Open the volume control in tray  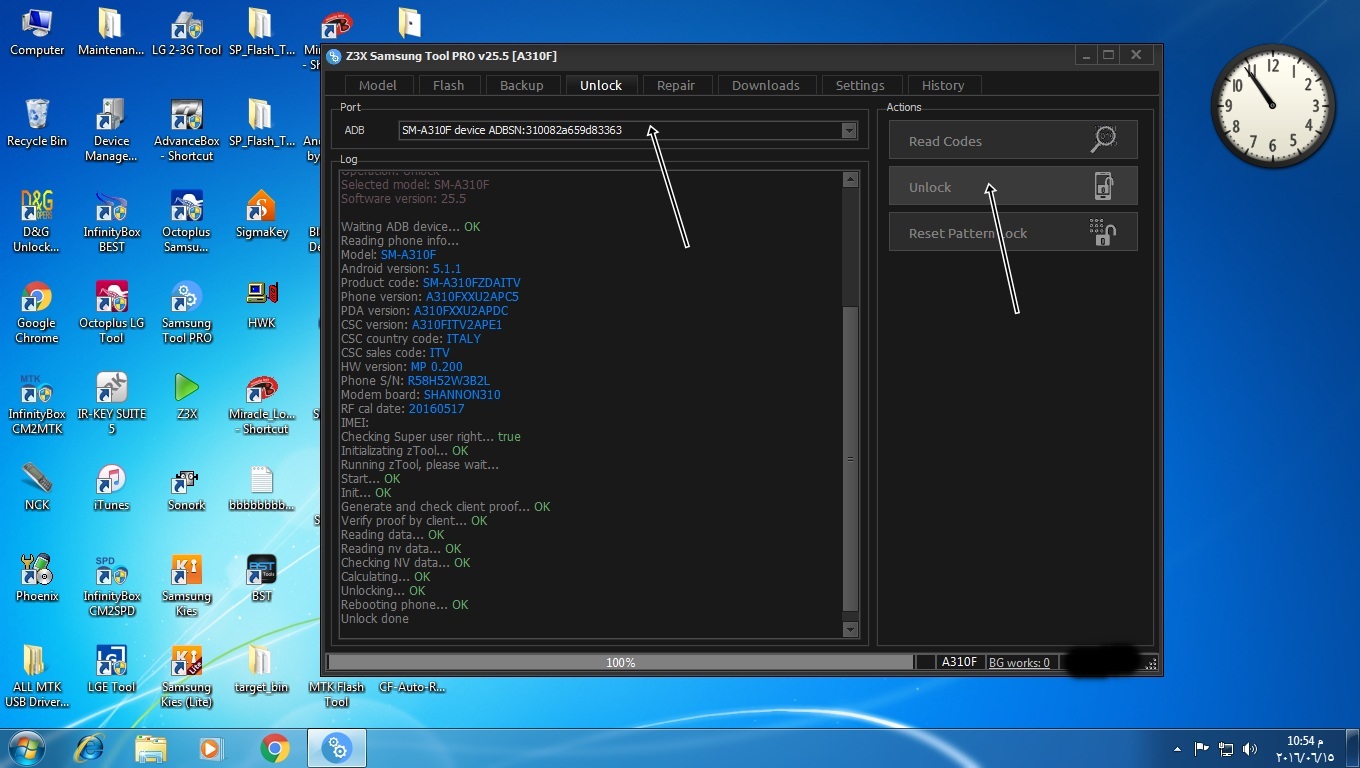pyautogui.click(x=1250, y=749)
